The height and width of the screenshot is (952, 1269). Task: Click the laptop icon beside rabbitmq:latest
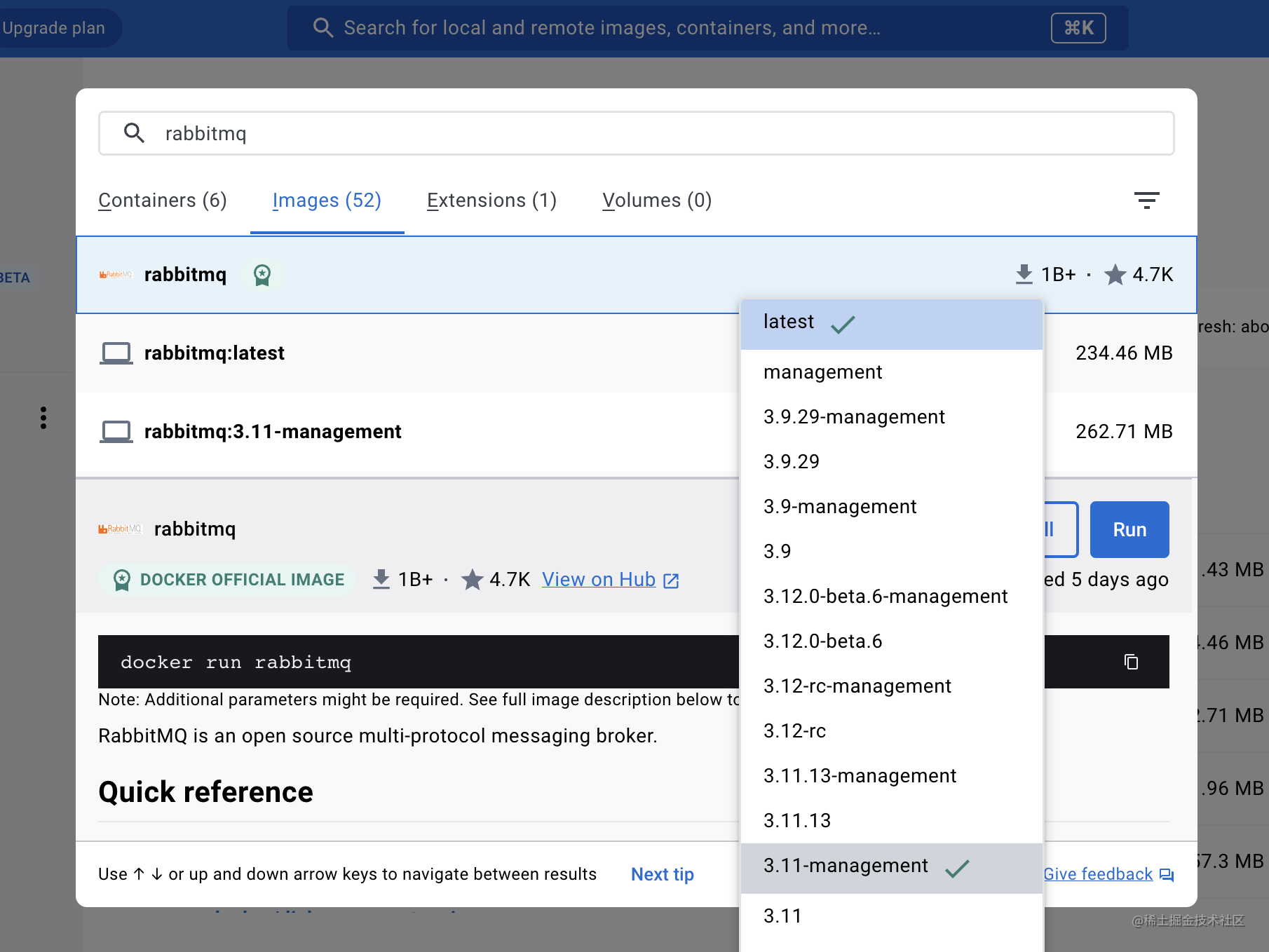click(x=116, y=353)
